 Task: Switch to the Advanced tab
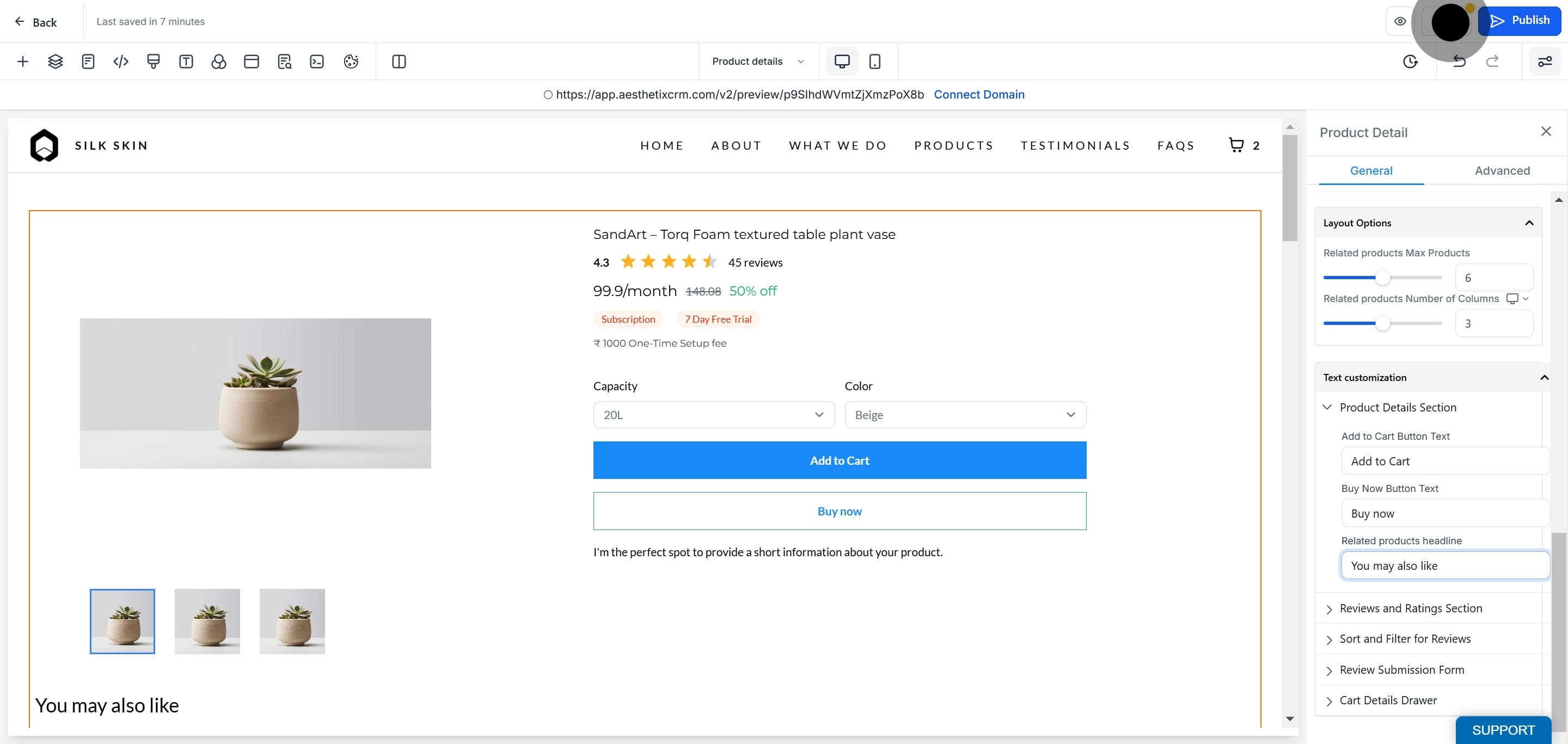coord(1502,171)
